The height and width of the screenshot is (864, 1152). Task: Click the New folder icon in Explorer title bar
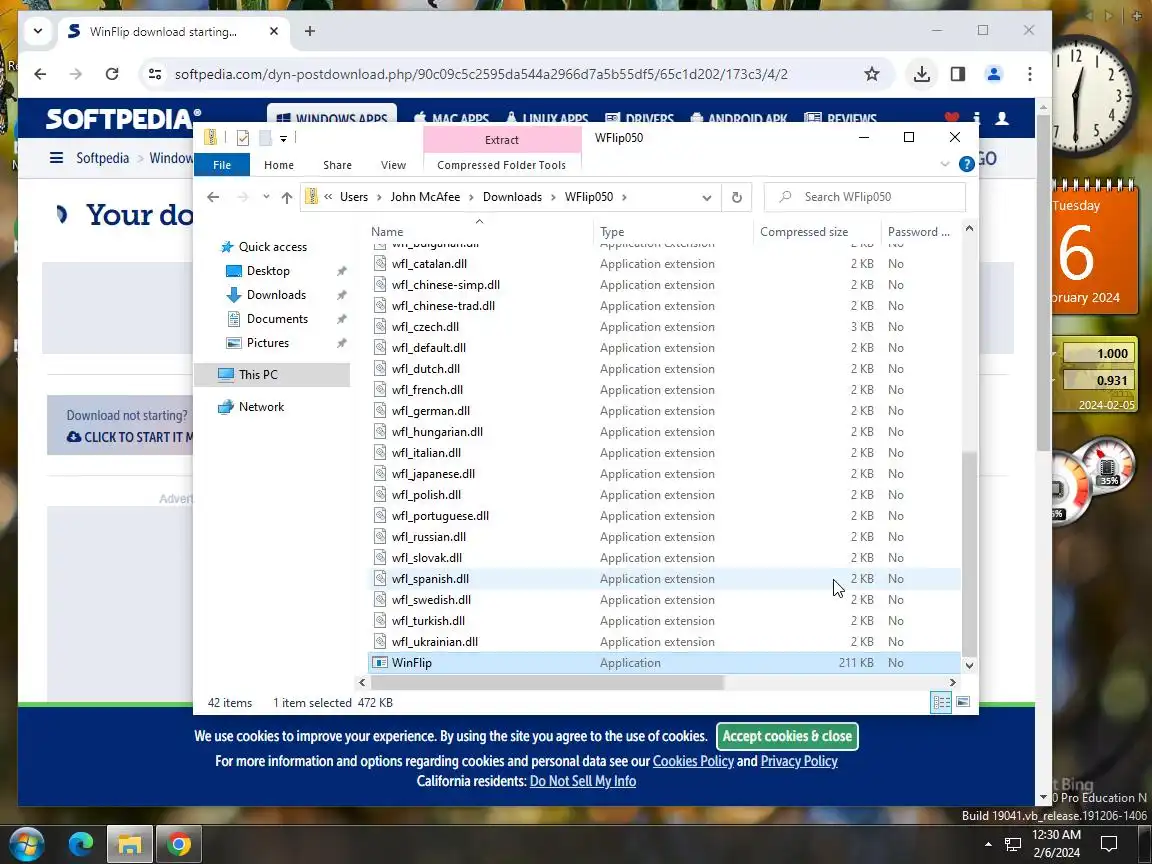(x=265, y=137)
